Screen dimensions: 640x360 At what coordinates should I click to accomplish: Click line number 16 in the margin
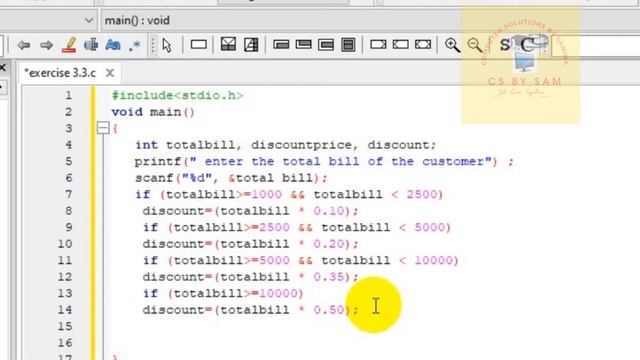point(64,343)
